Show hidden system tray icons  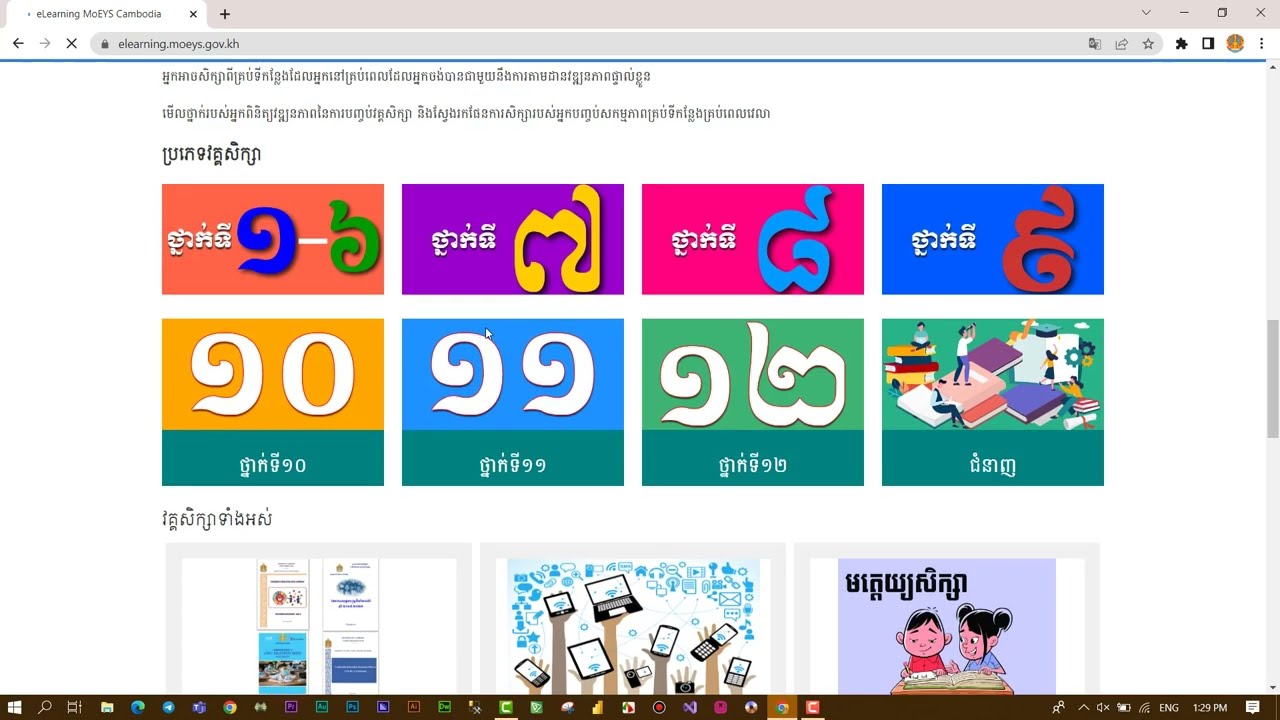[1083, 707]
